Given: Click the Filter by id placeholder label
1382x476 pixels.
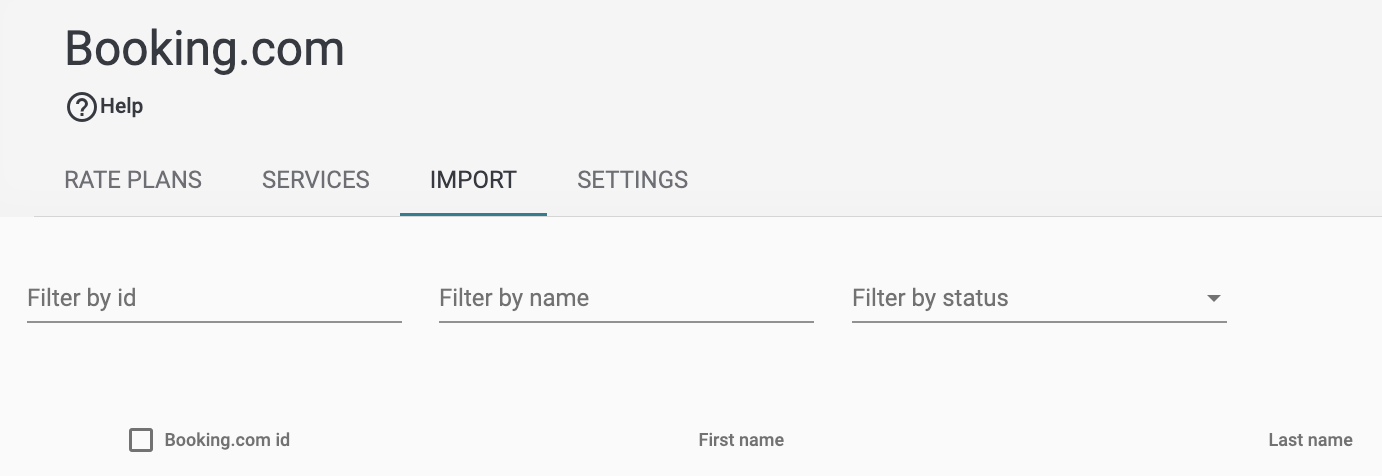Looking at the screenshot, I should coord(82,298).
